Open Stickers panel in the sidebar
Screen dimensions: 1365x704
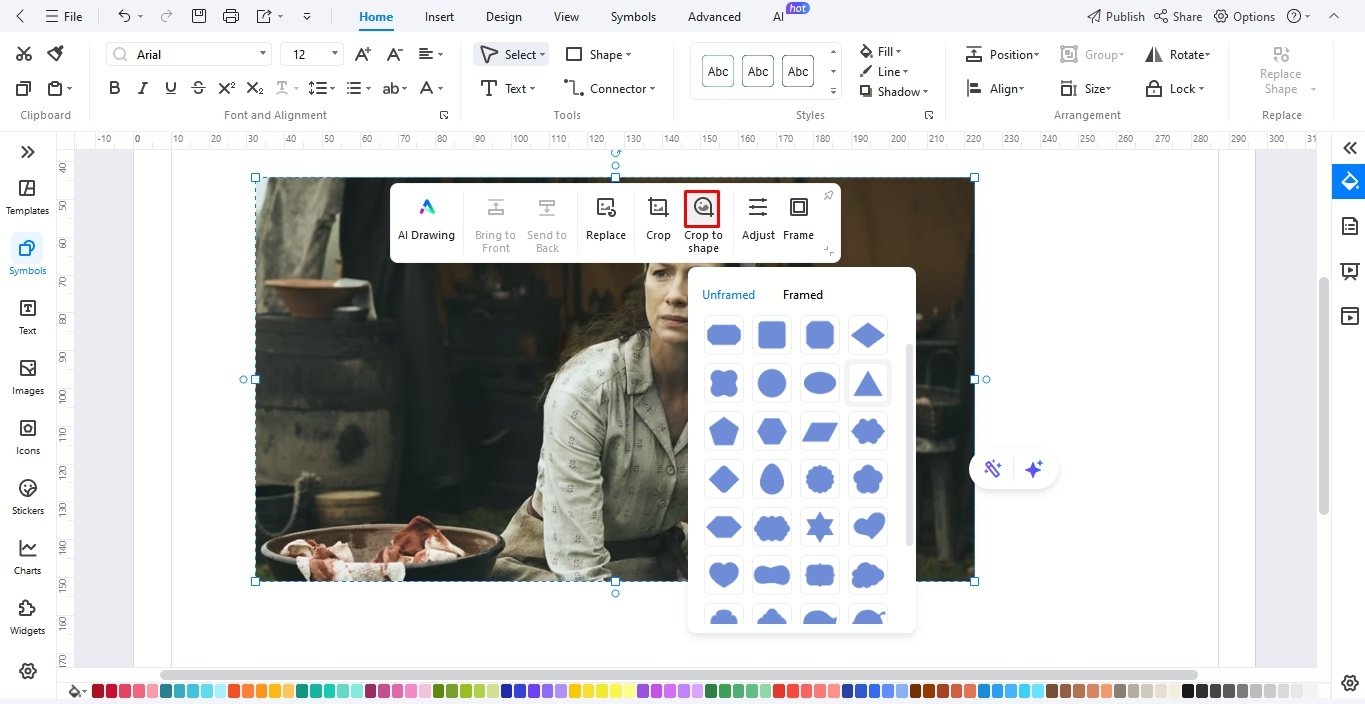tap(27, 497)
